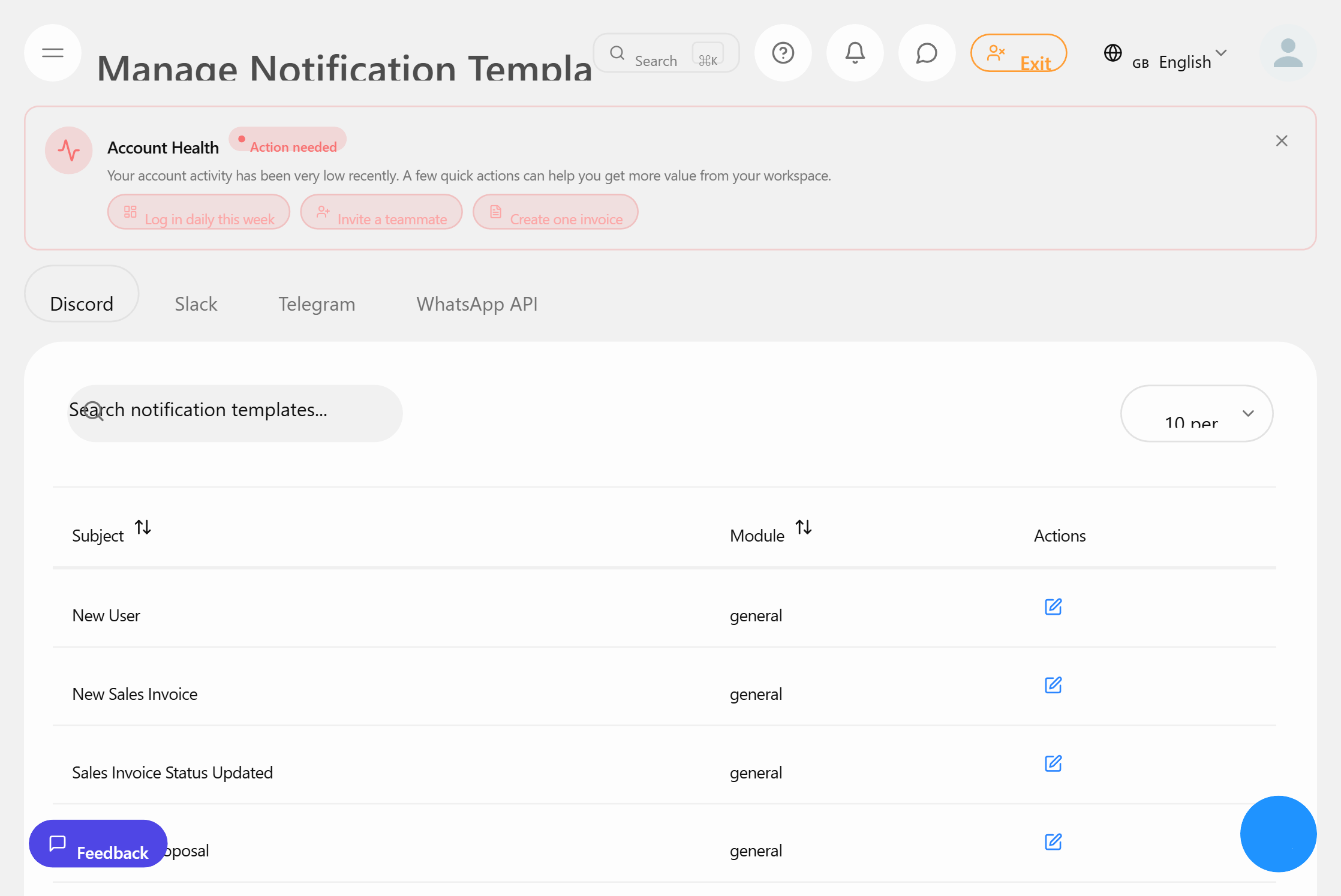
Task: Open the notifications bell icon
Action: [855, 53]
